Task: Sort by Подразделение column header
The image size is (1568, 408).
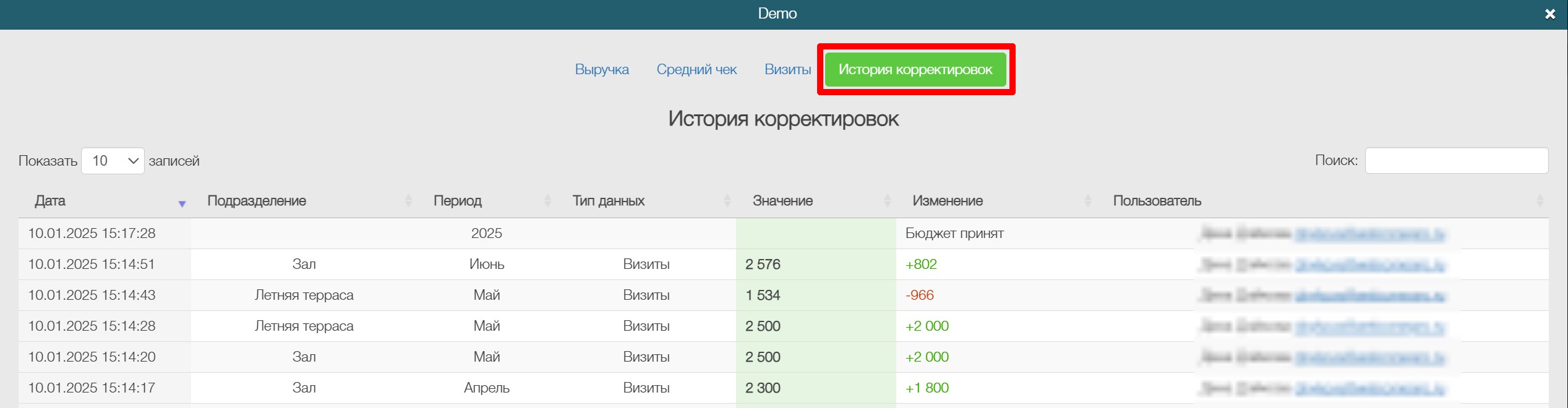Action: click(x=257, y=201)
